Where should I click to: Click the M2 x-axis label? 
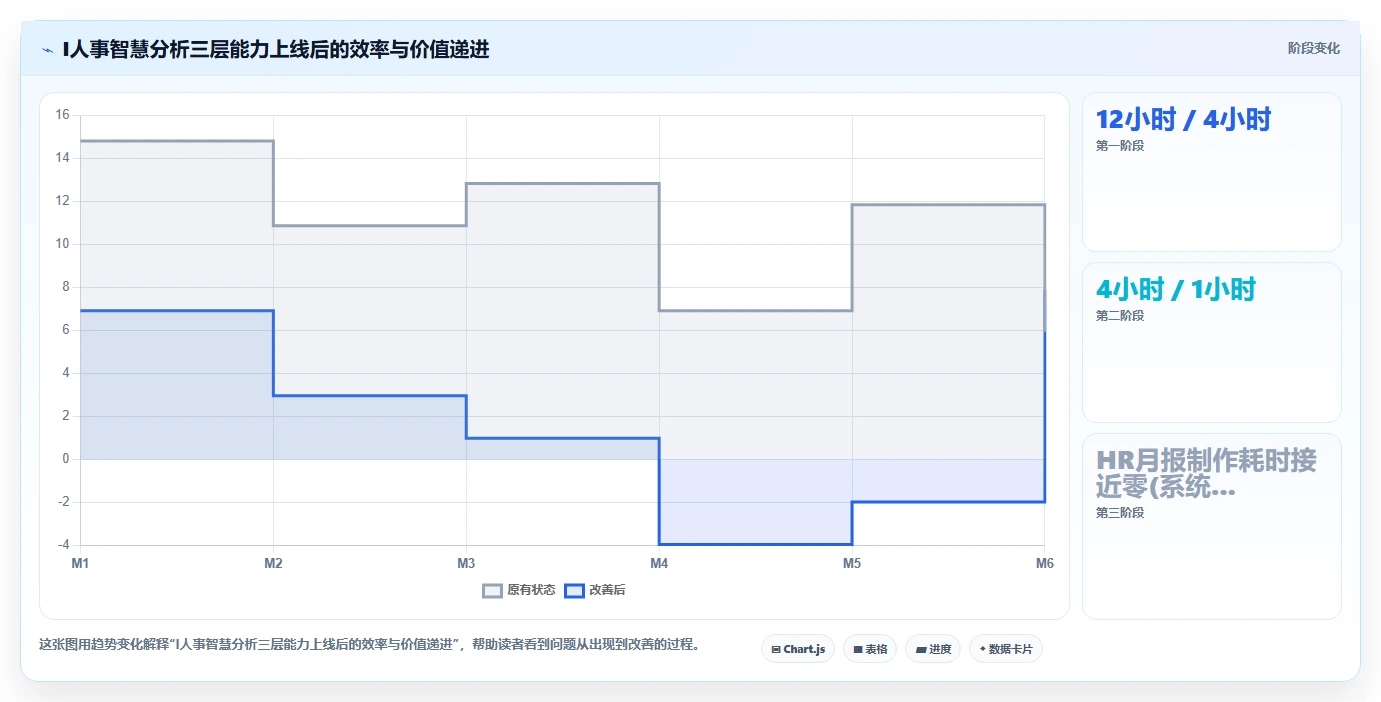point(273,564)
